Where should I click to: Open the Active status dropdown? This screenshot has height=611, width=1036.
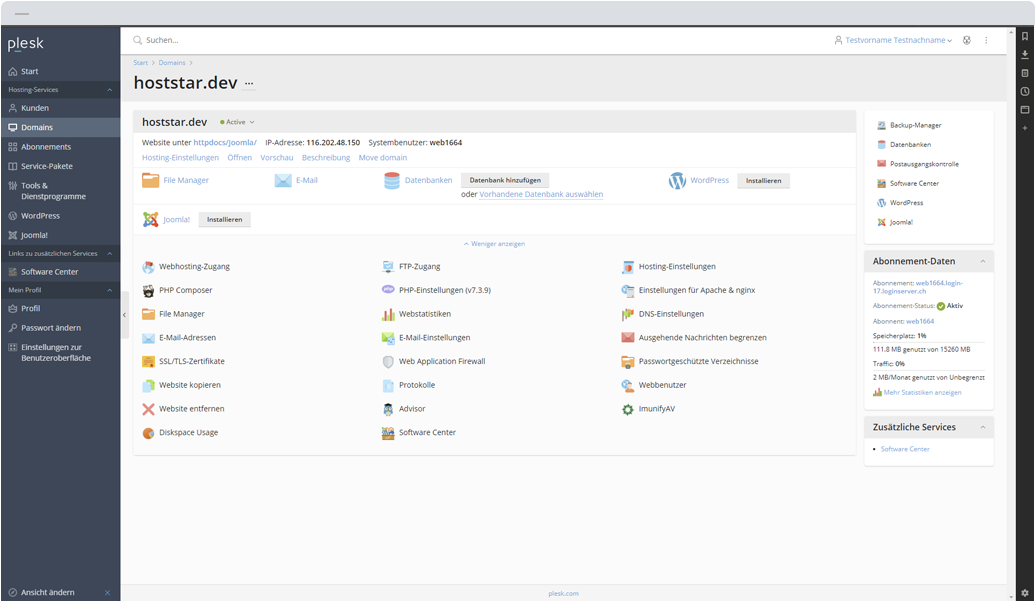pyautogui.click(x=237, y=123)
